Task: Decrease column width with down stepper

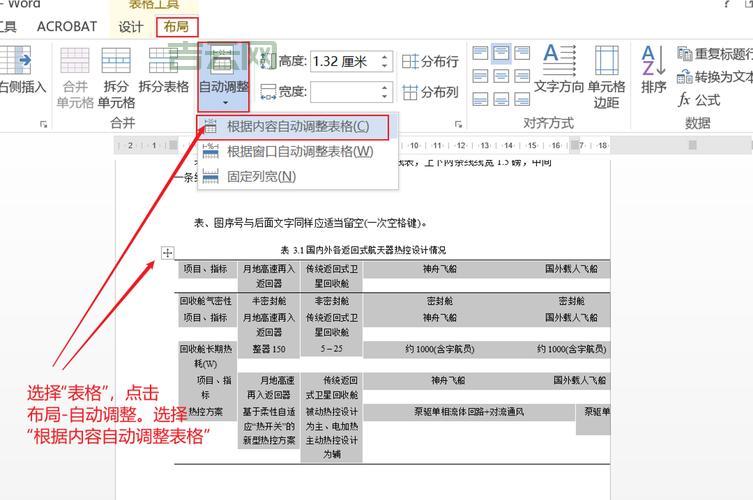Action: point(385,97)
